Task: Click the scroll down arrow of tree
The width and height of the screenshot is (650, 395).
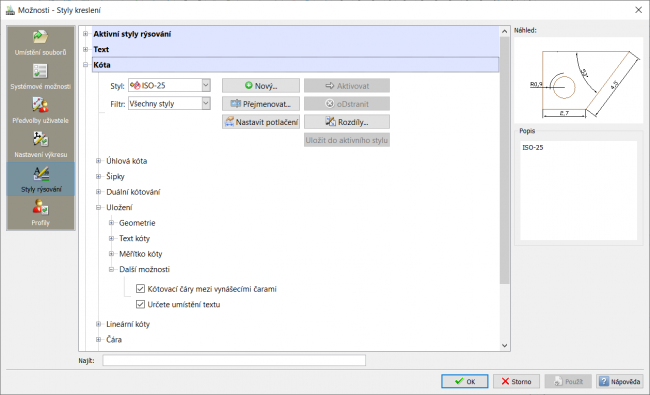Action: point(504,345)
